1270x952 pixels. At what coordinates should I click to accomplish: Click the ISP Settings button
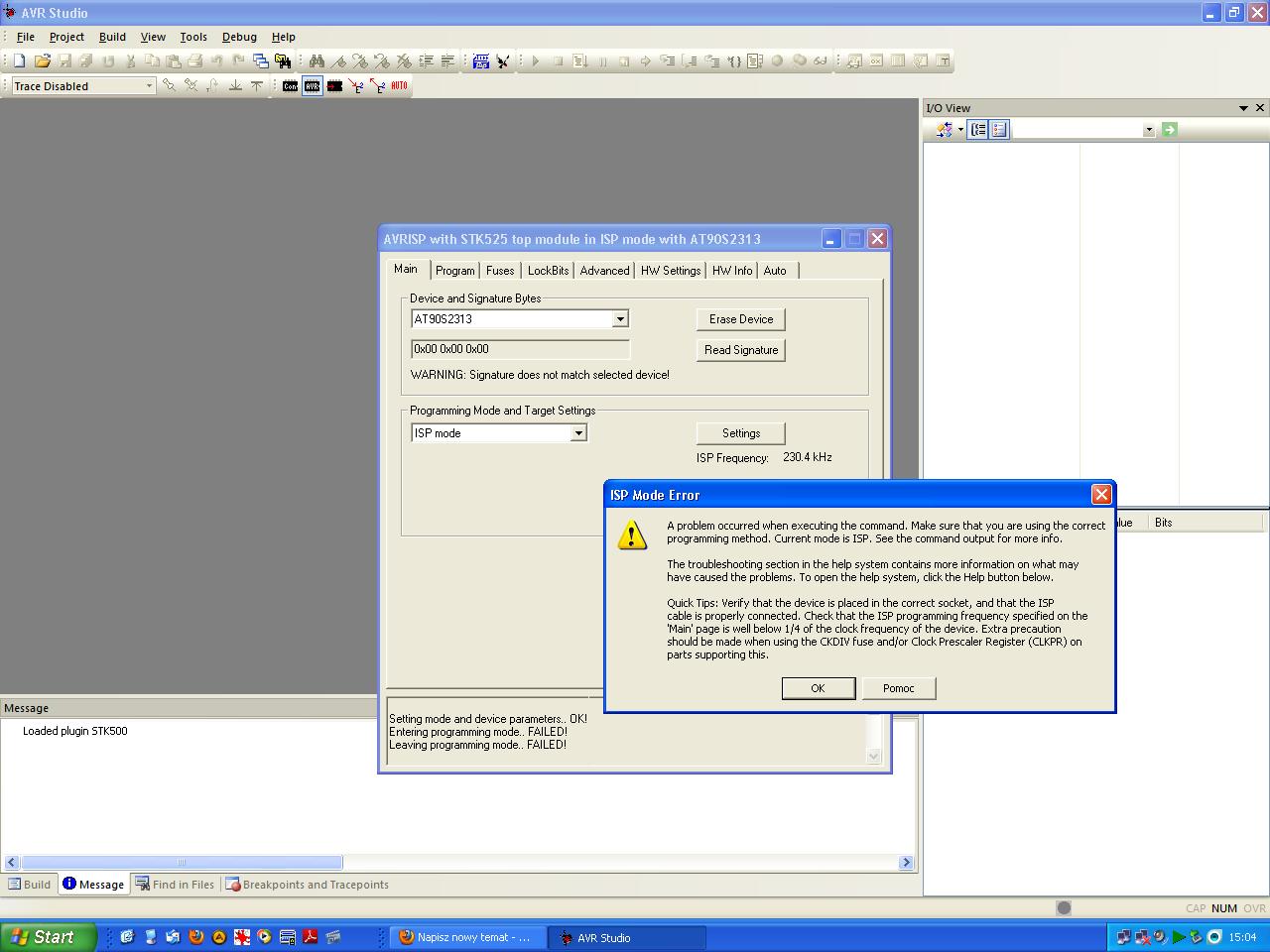pos(741,433)
